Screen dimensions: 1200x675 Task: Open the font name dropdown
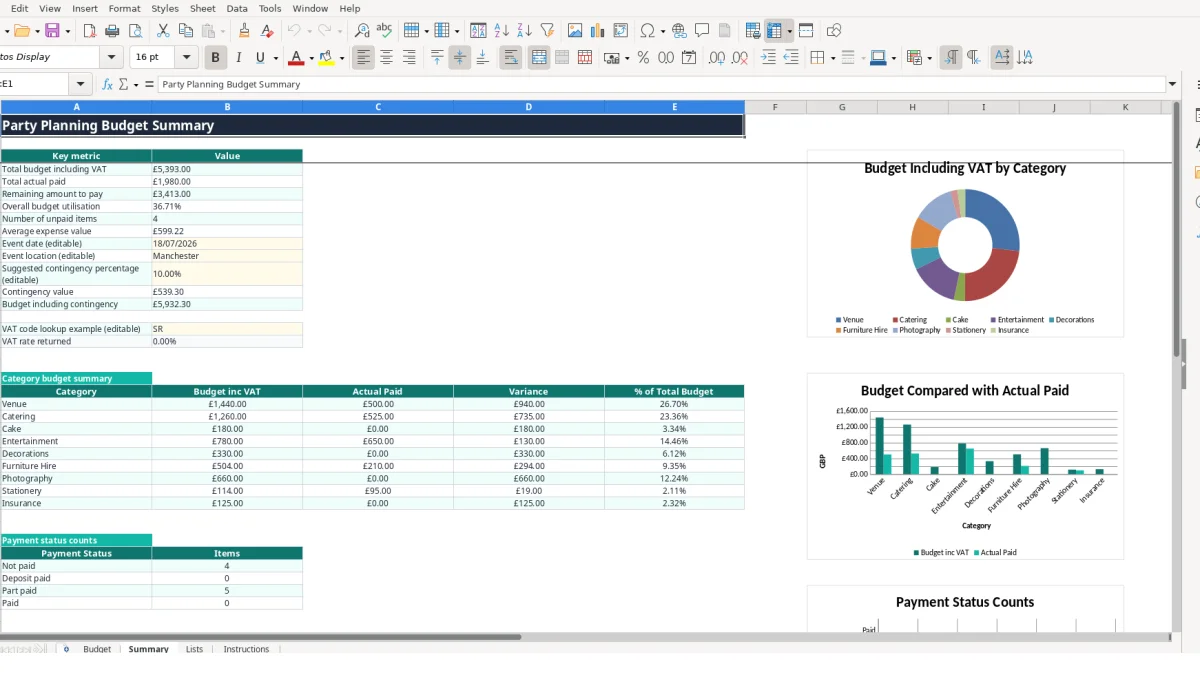(111, 57)
